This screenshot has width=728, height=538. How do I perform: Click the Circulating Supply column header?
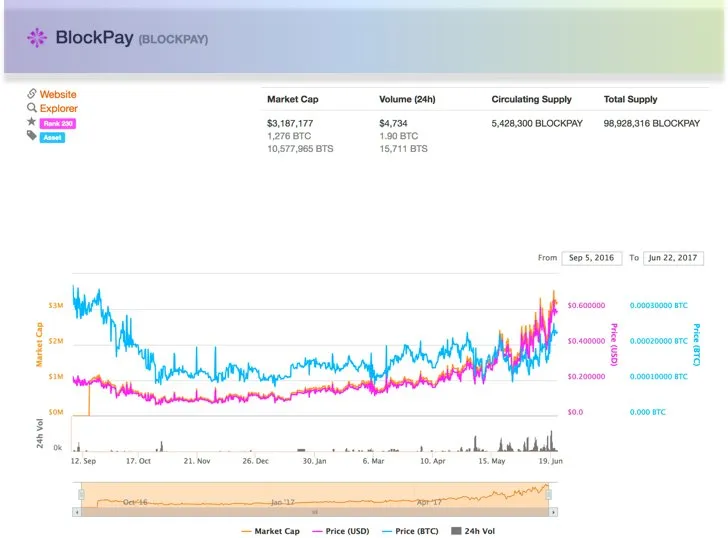(x=532, y=99)
